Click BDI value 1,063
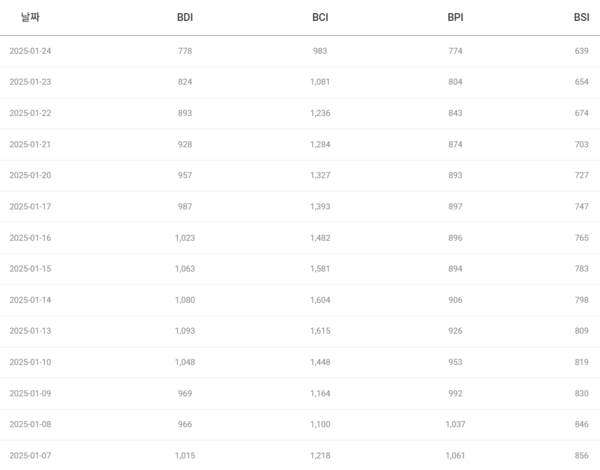Viewport: 600px width, 470px height. [x=185, y=269]
